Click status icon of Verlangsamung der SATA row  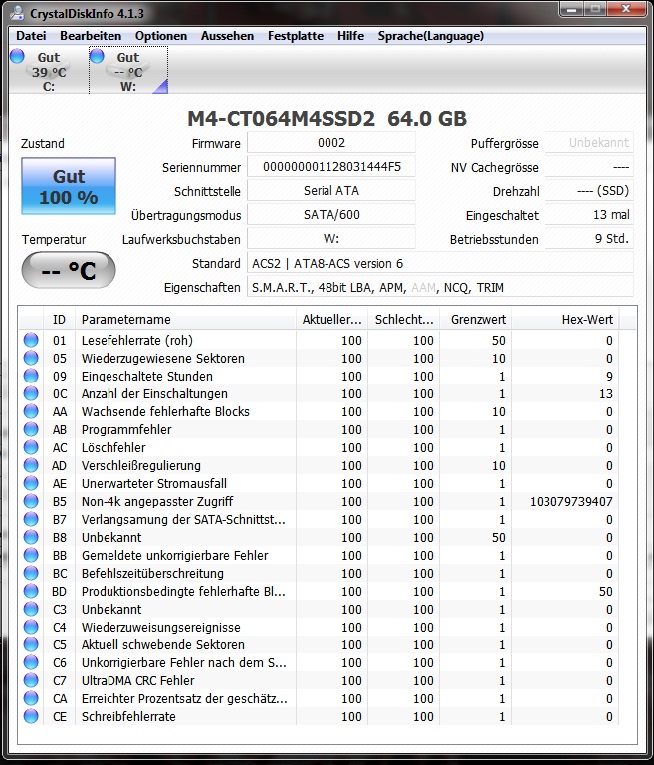[x=31, y=519]
